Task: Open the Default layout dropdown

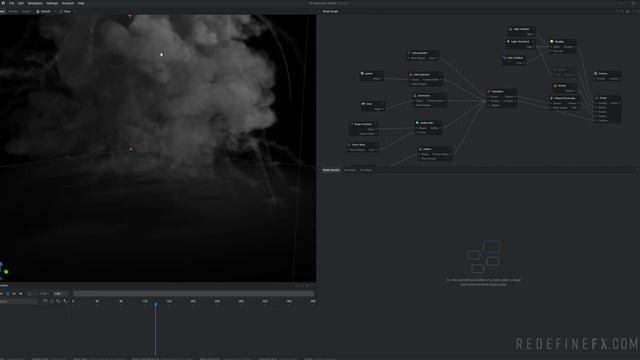Action: [x=45, y=11]
